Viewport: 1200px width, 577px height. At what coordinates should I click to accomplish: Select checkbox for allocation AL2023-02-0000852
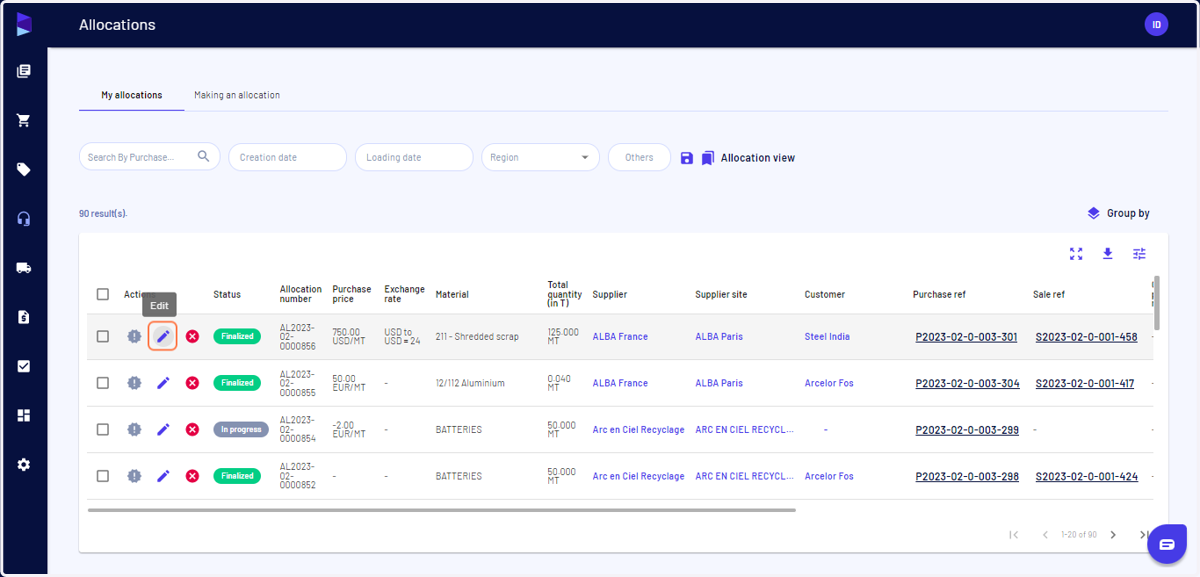tap(103, 476)
